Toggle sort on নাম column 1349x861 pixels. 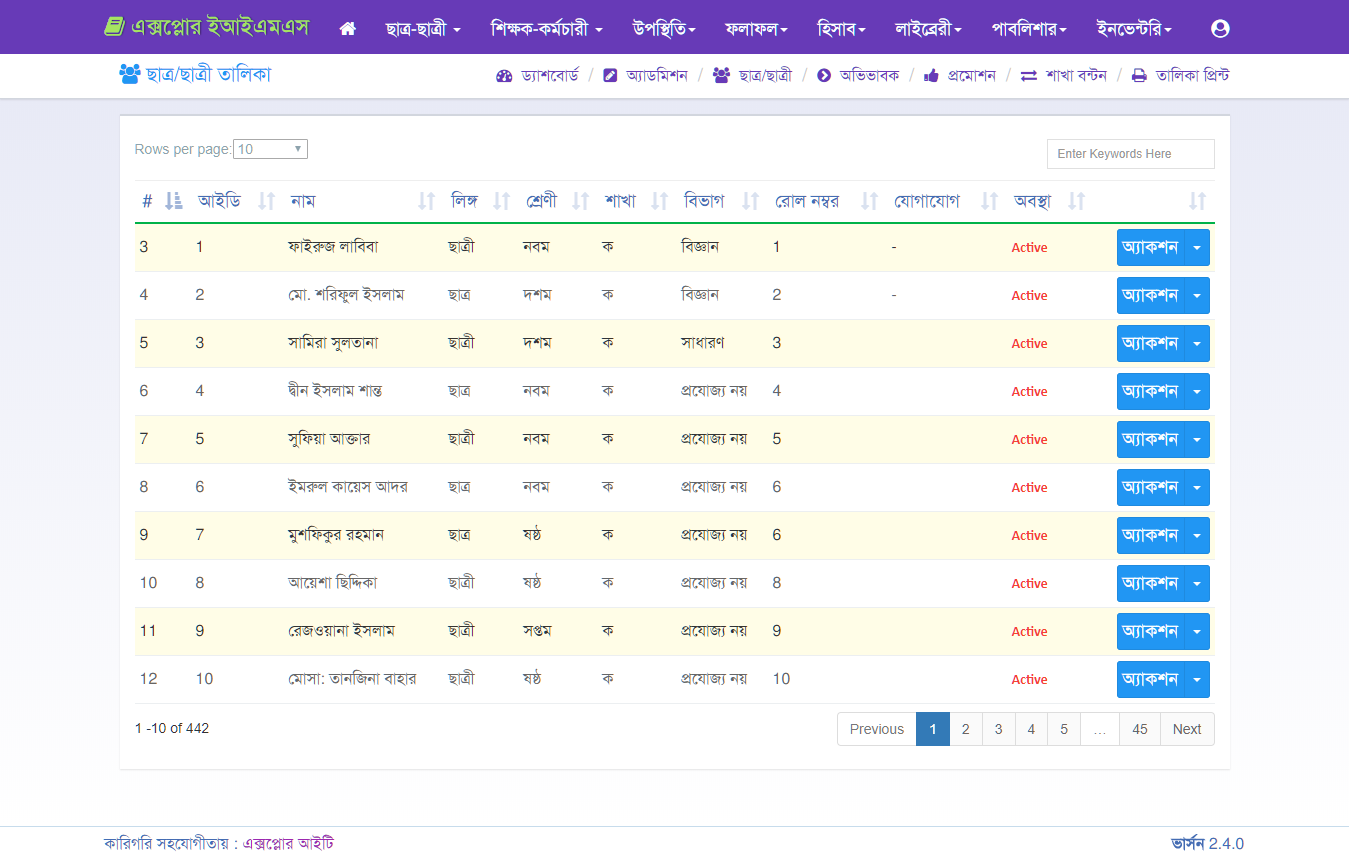(426, 201)
